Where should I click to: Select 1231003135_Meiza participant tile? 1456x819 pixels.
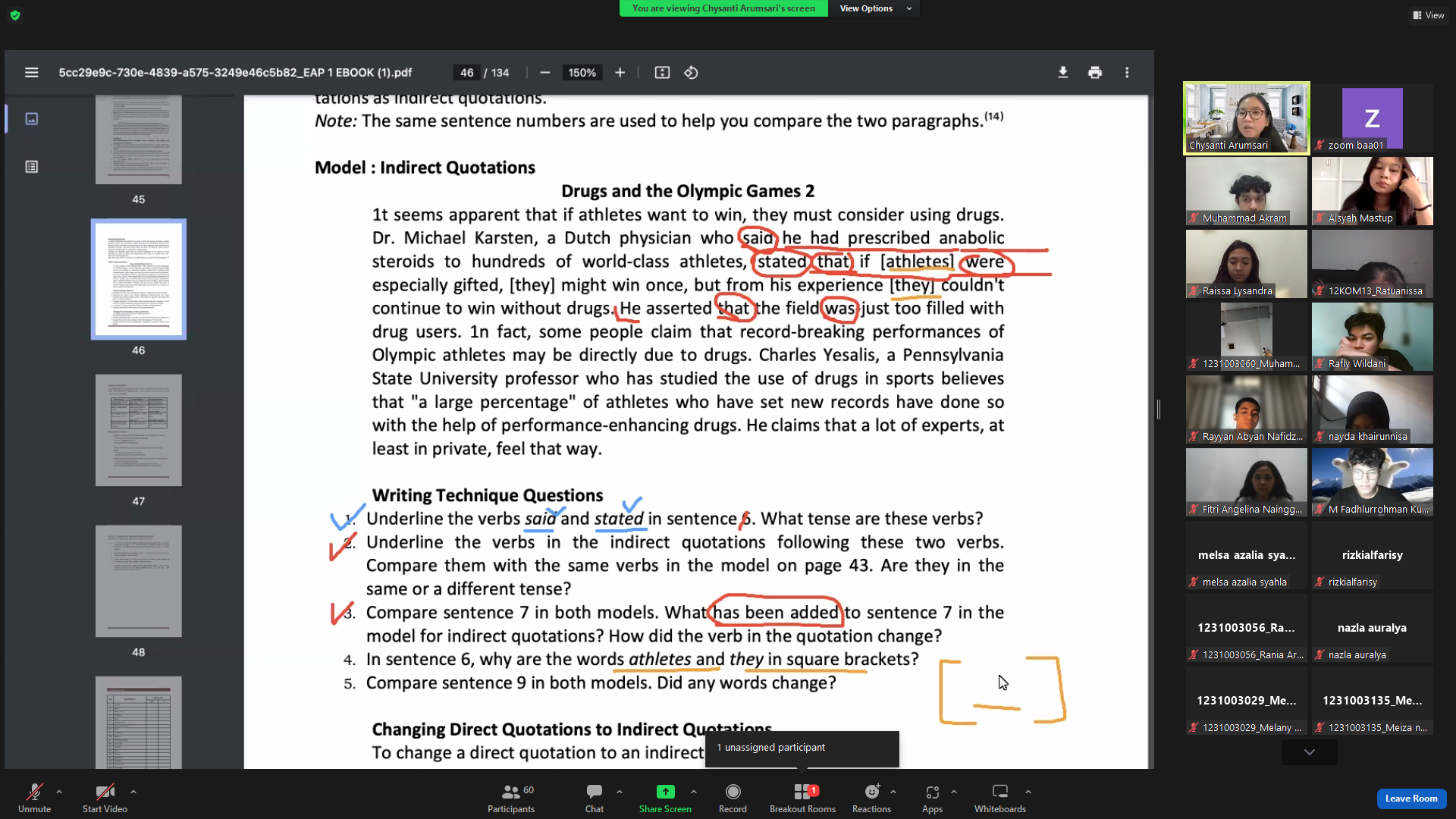pos(1372,701)
